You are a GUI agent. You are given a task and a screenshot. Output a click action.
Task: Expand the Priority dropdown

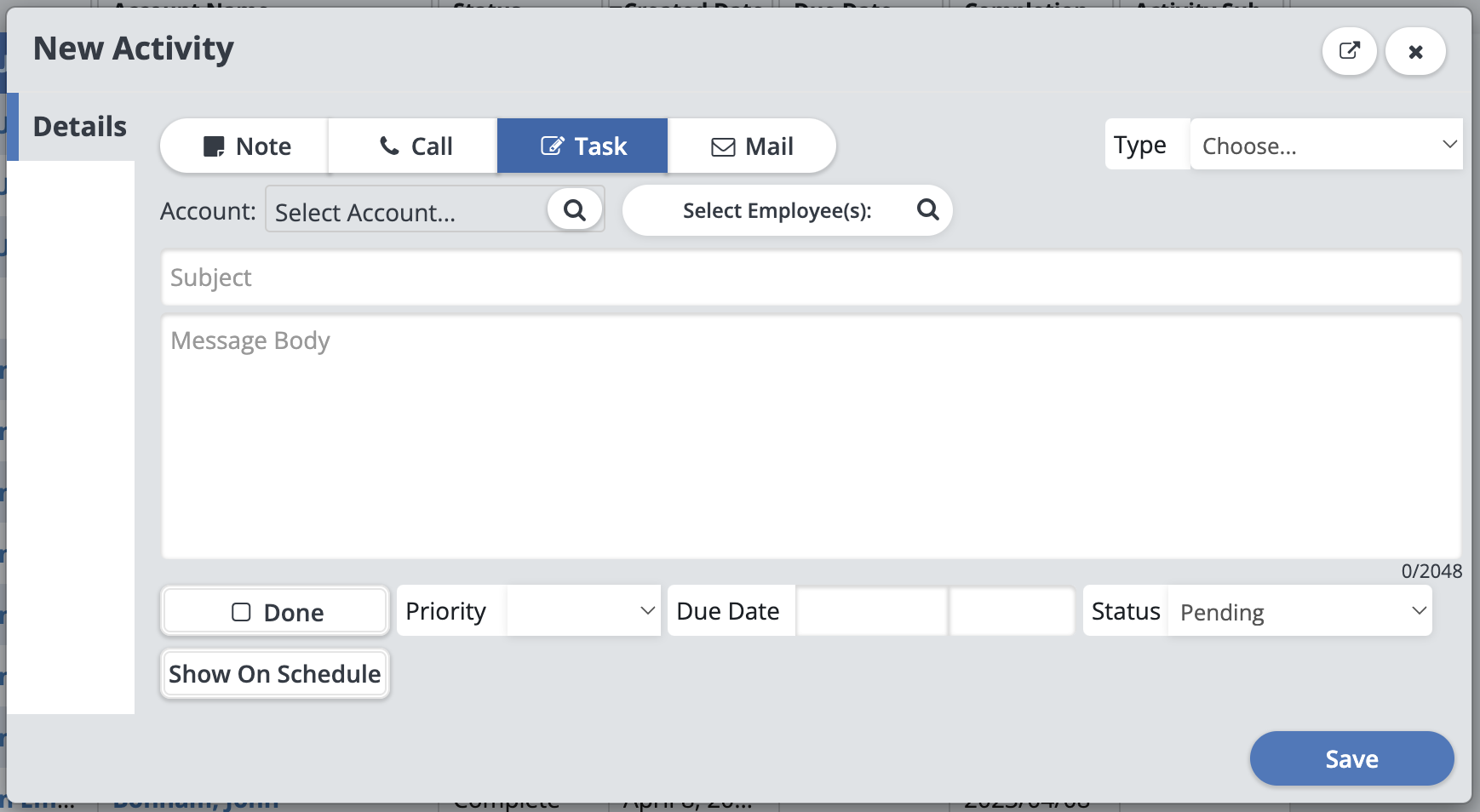pyautogui.click(x=583, y=611)
